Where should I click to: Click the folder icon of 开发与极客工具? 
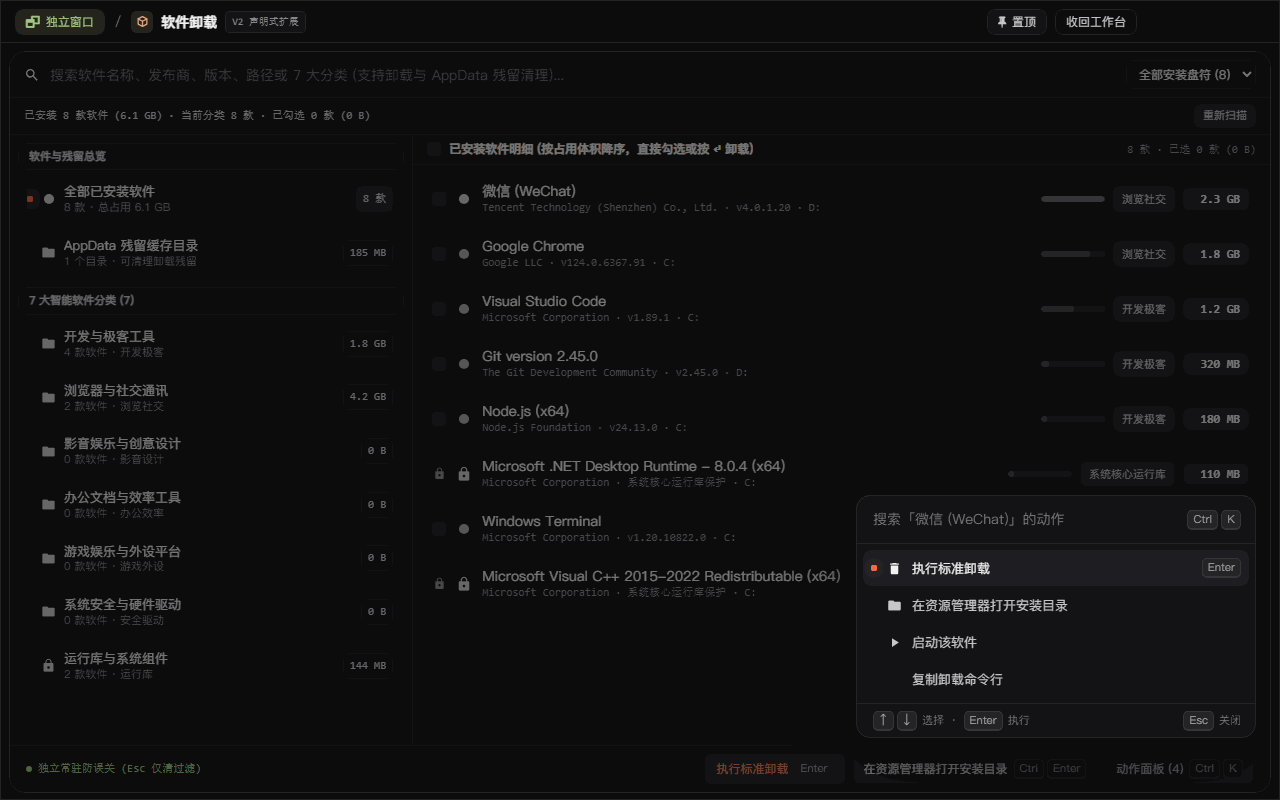[x=48, y=344]
